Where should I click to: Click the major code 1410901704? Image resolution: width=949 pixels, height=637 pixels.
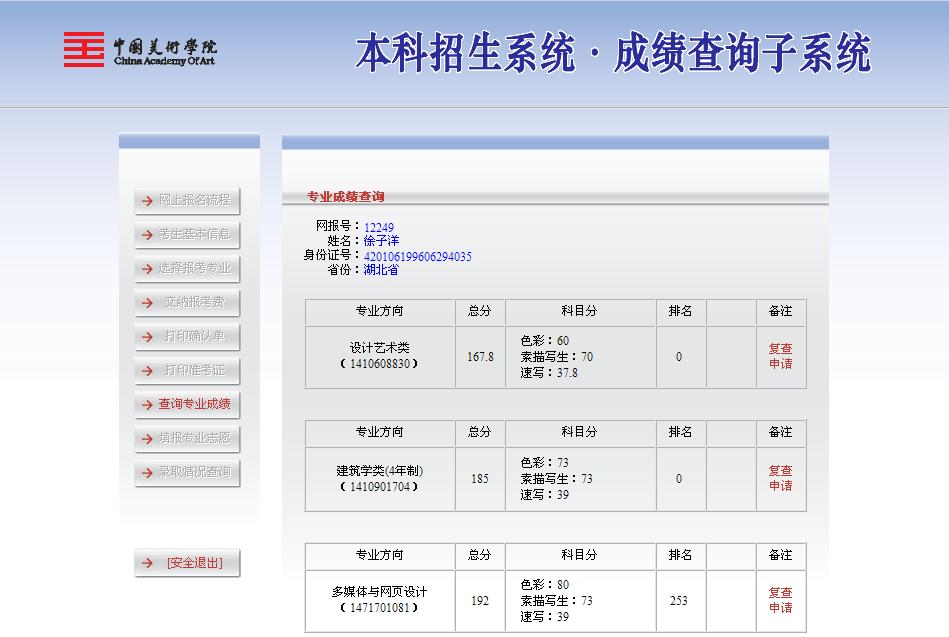tap(379, 486)
